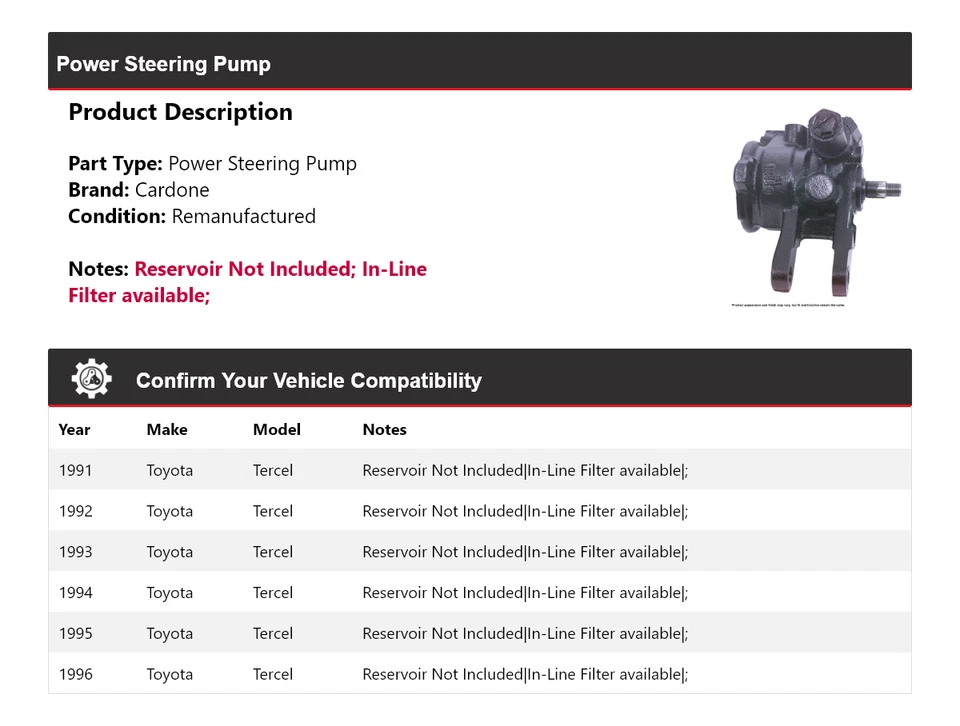
Task: Click the 1991 year cell
Action: pyautogui.click(x=75, y=470)
